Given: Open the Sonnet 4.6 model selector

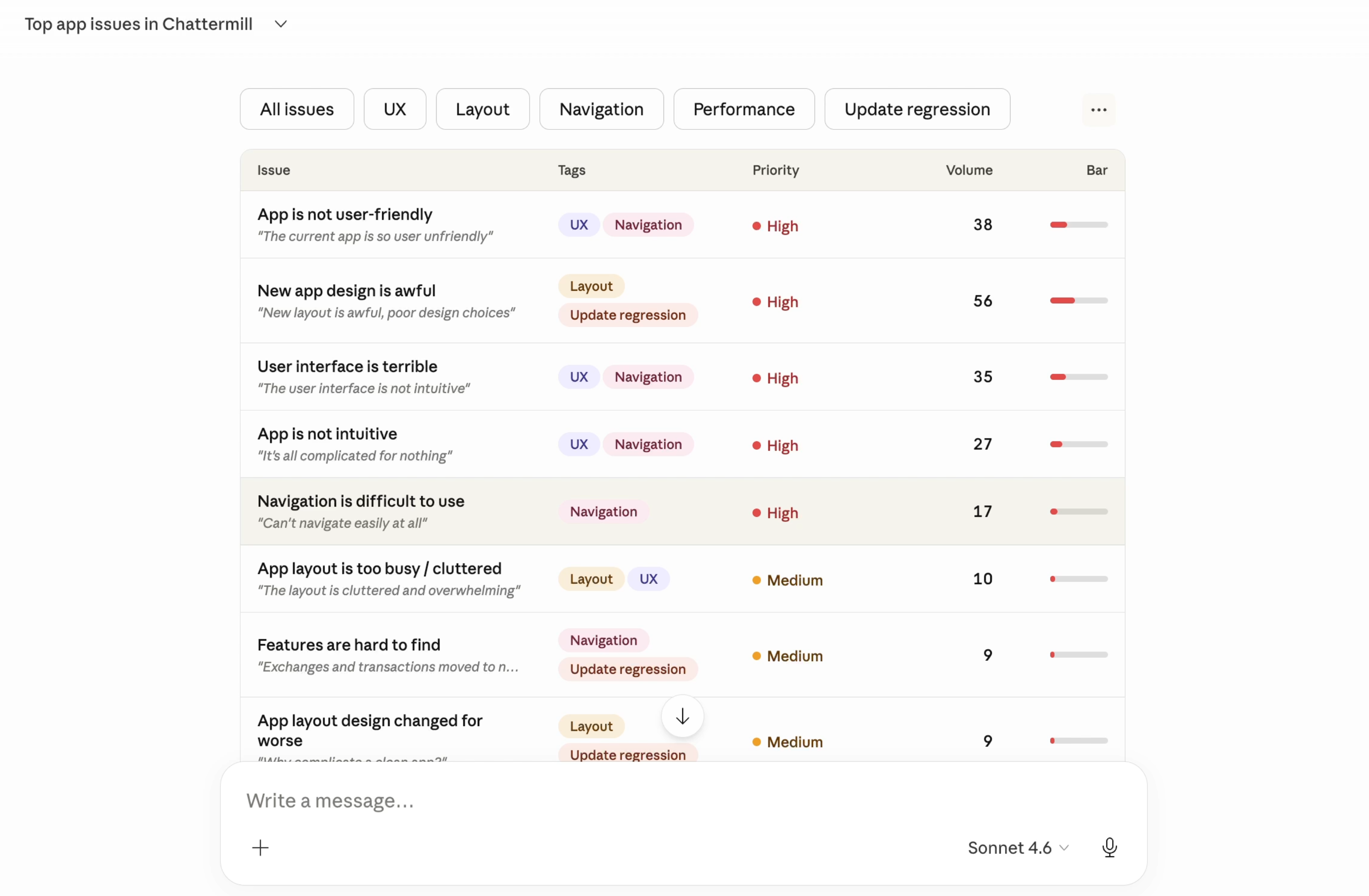Looking at the screenshot, I should [x=1018, y=847].
